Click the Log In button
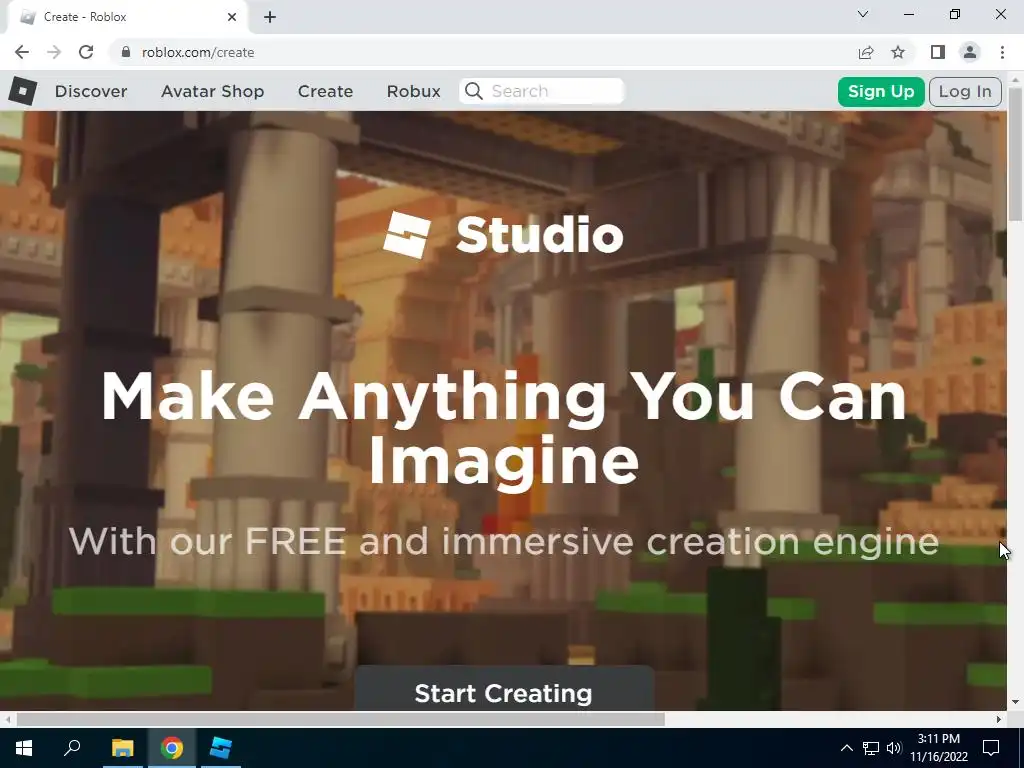This screenshot has height=768, width=1024. (x=965, y=91)
